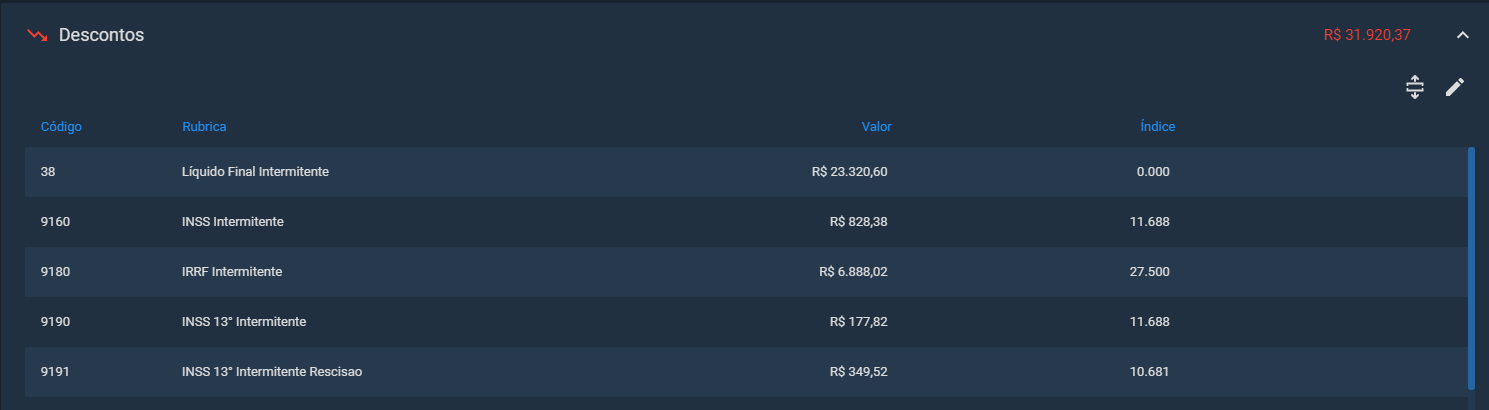Sort by the Valor column header
Viewport: 1489px width, 410px height.
coord(877,127)
